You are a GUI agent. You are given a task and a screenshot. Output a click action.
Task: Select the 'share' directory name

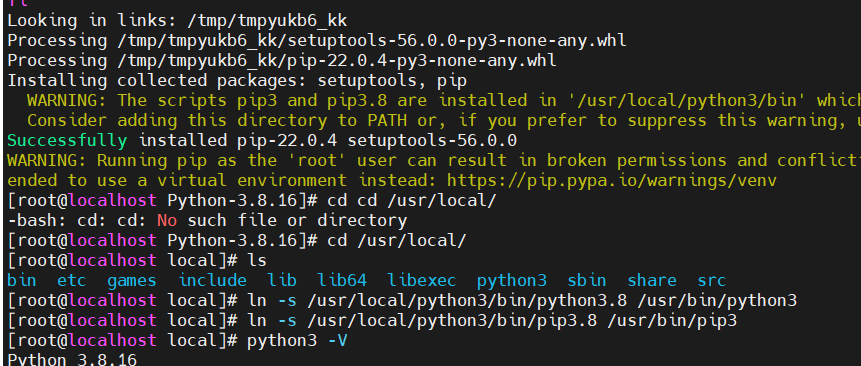coord(652,280)
